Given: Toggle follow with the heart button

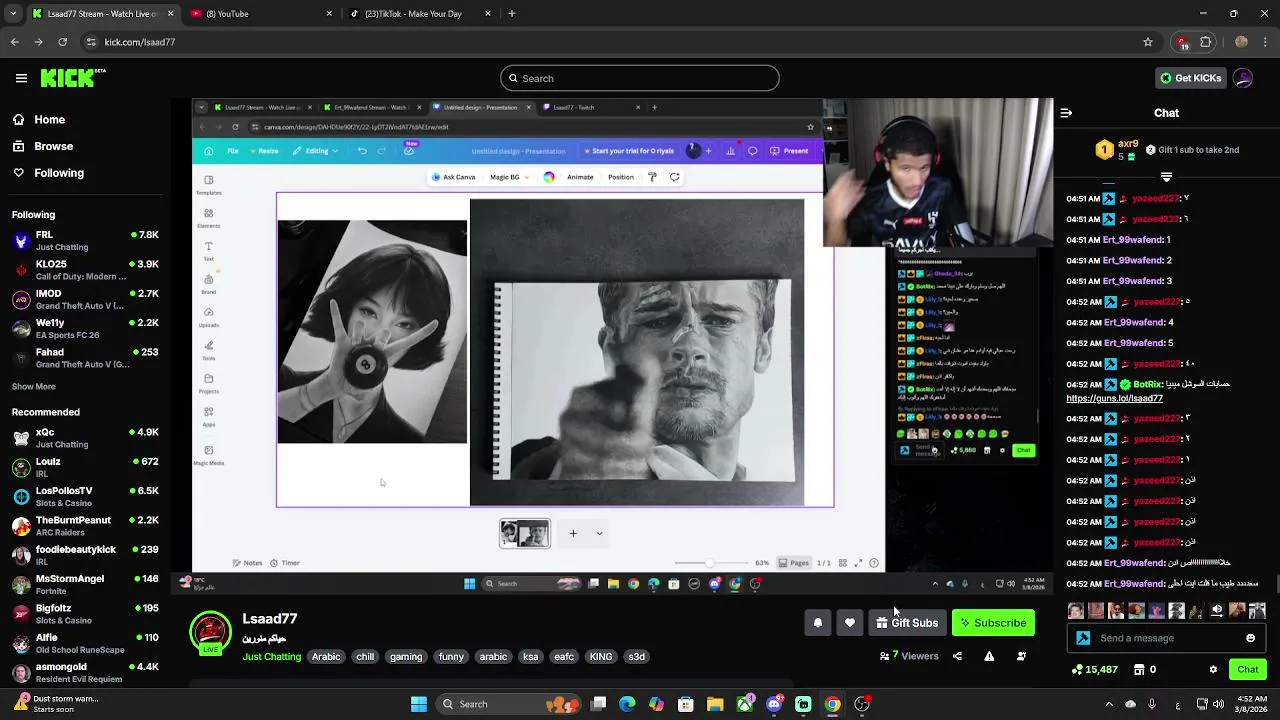Looking at the screenshot, I should pyautogui.click(x=850, y=623).
